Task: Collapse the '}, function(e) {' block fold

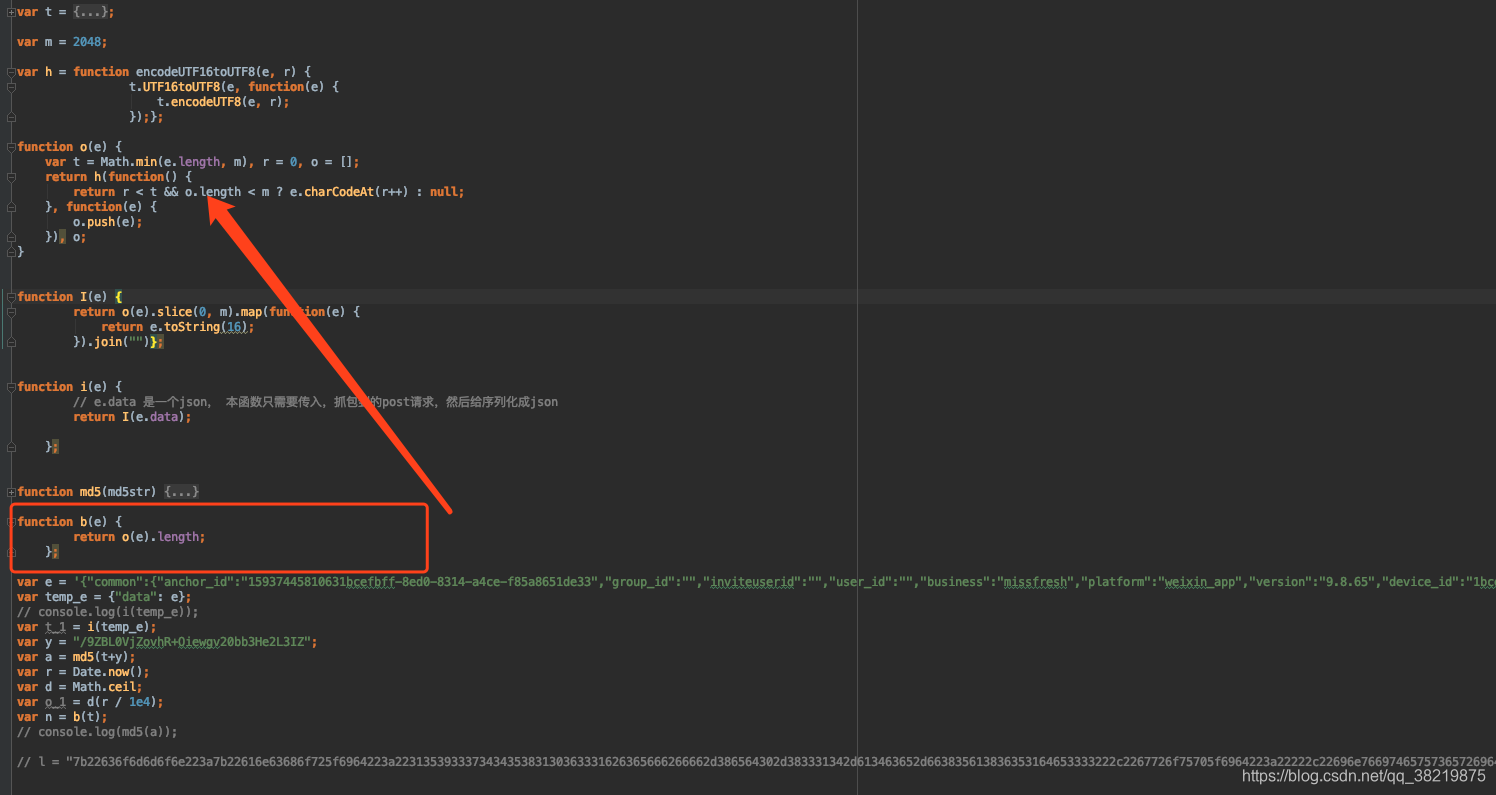Action: click(11, 207)
